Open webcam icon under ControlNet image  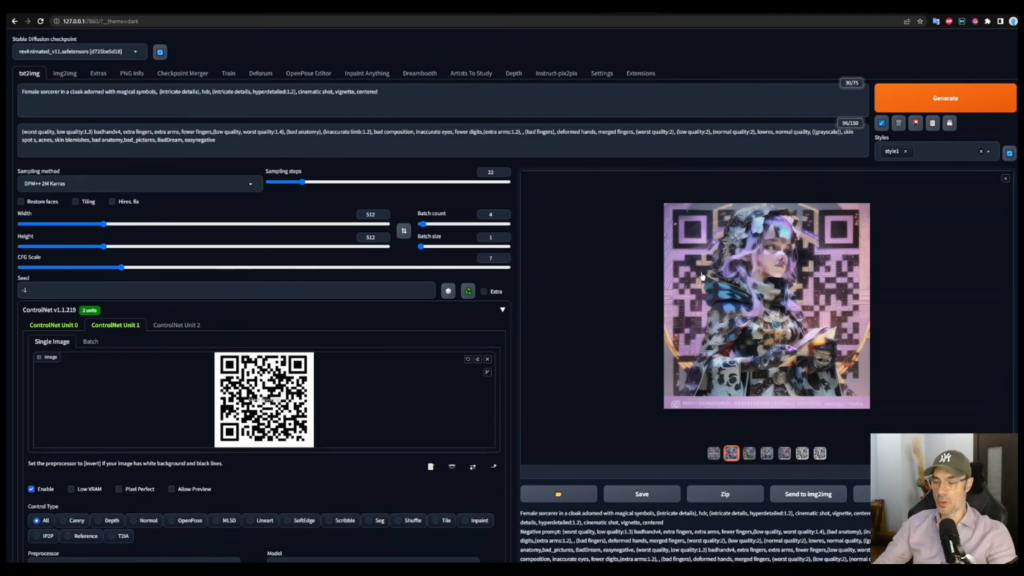coord(452,466)
